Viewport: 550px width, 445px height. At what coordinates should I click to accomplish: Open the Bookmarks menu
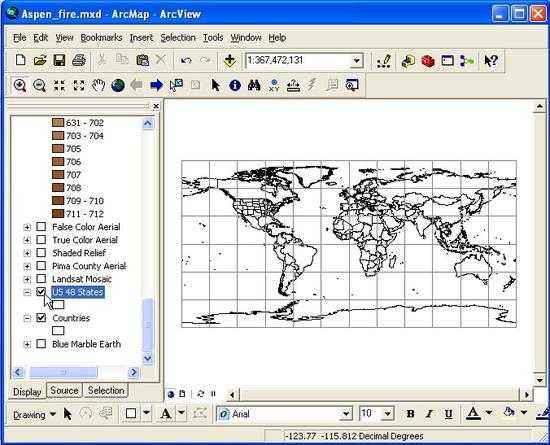tap(101, 38)
